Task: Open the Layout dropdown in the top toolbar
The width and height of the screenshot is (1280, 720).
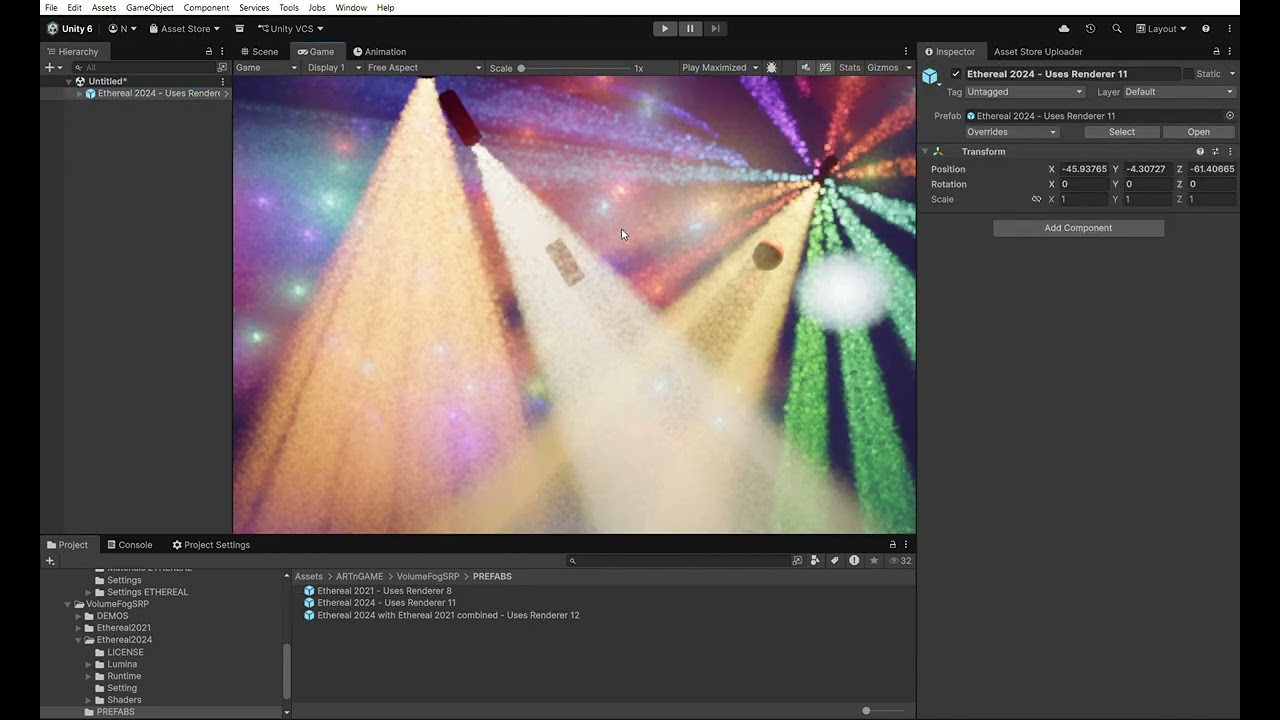Action: coord(1161,29)
